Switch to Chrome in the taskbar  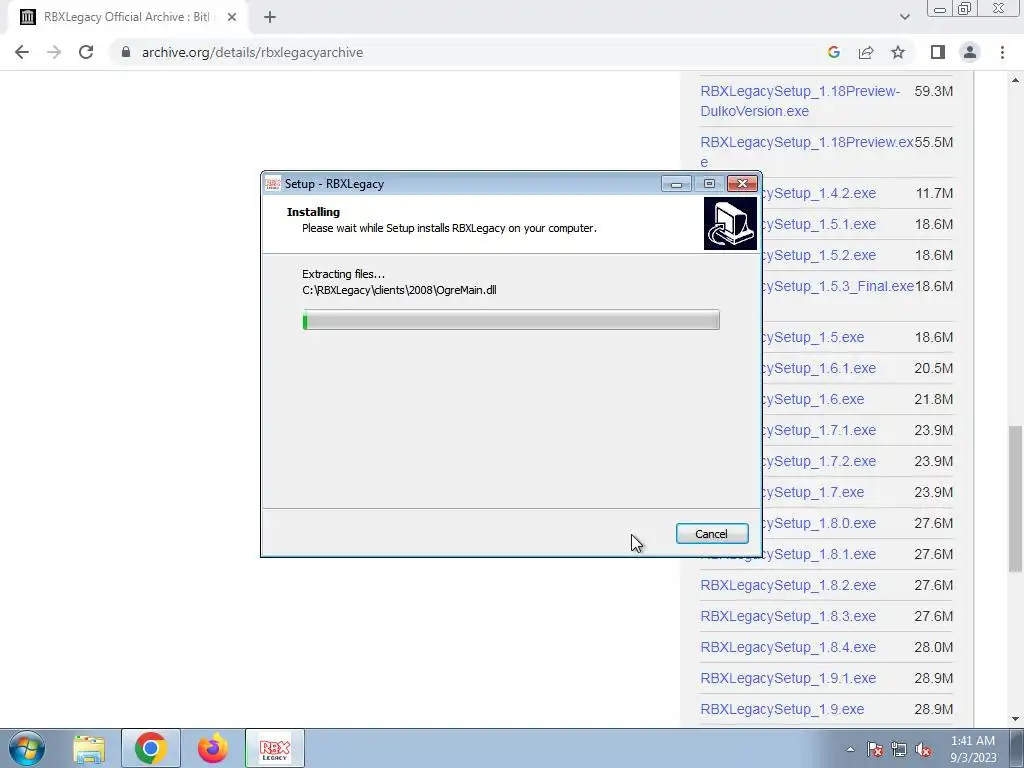151,748
